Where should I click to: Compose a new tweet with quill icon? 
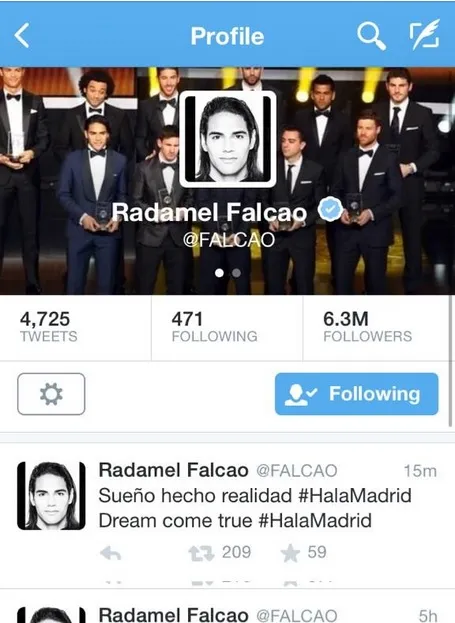425,35
